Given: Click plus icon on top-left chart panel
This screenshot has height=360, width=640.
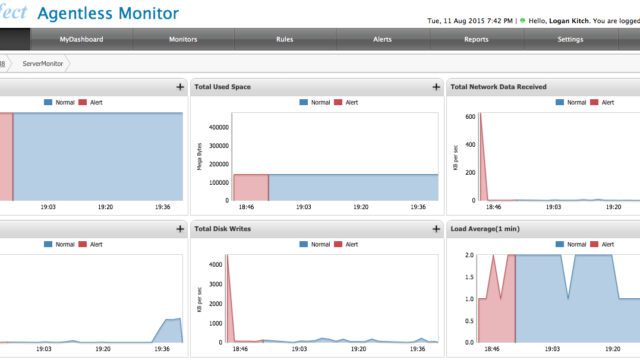Looking at the screenshot, I should (x=180, y=87).
